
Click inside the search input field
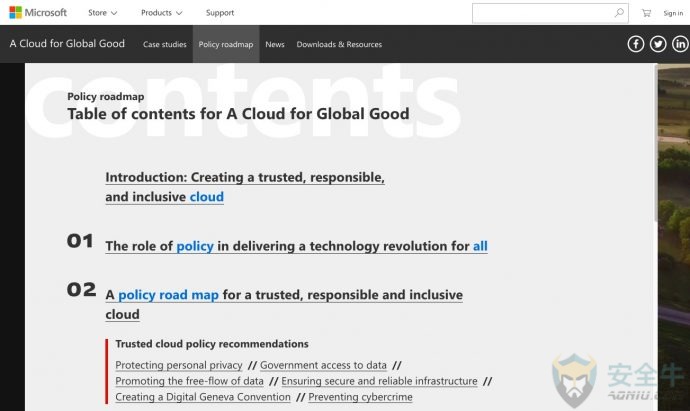tap(543, 13)
